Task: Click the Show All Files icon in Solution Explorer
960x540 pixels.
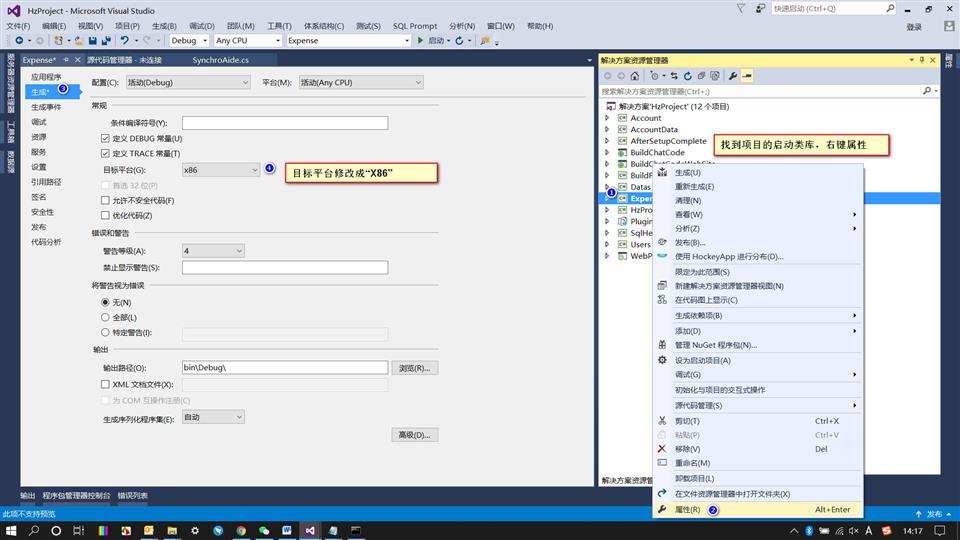Action: click(x=714, y=76)
